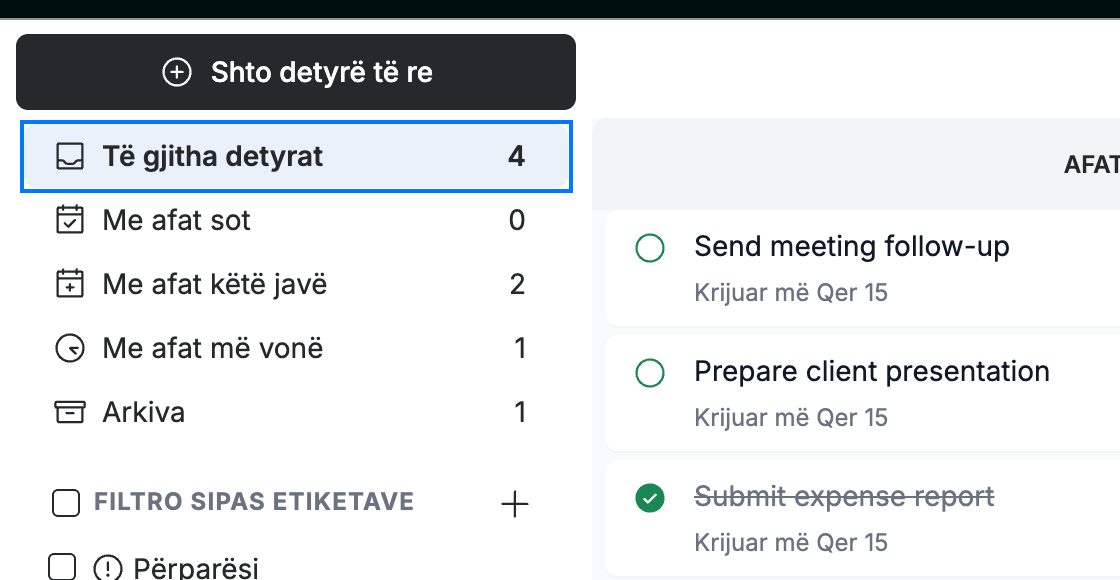Uncheck the completed Submit expense report task
The width and height of the screenshot is (1120, 580).
(650, 498)
